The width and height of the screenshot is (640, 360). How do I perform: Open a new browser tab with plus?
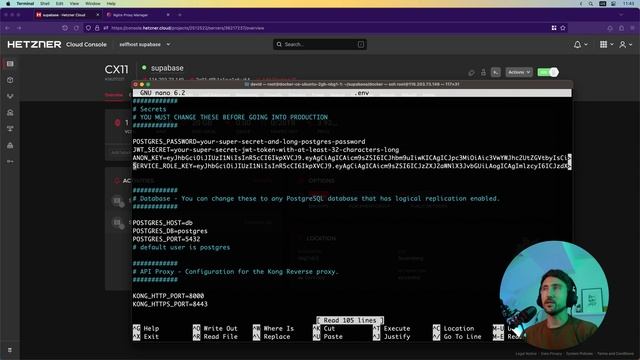coord(180,15)
